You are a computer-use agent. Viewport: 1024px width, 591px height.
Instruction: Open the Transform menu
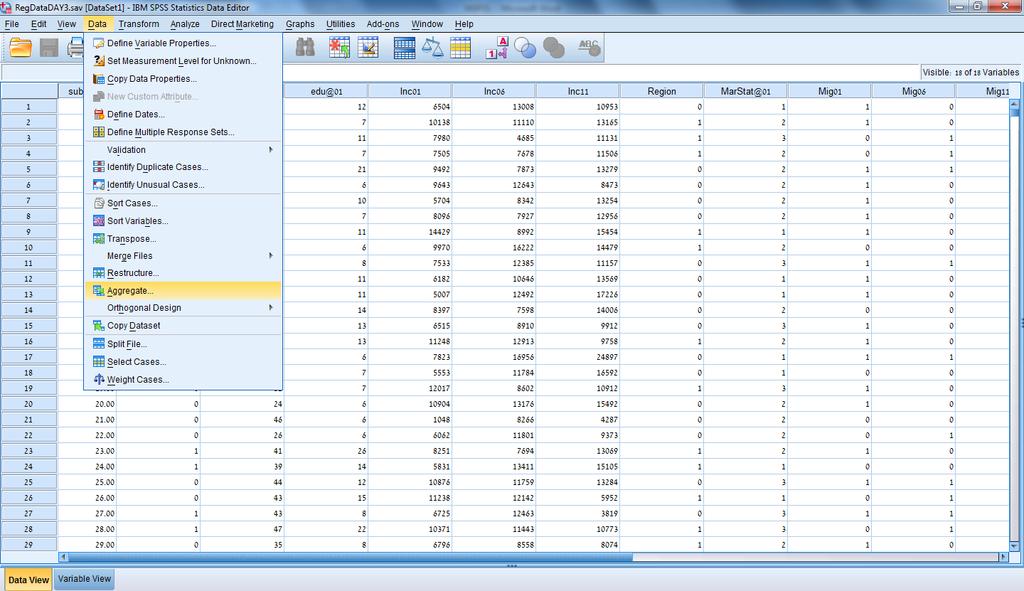[138, 24]
